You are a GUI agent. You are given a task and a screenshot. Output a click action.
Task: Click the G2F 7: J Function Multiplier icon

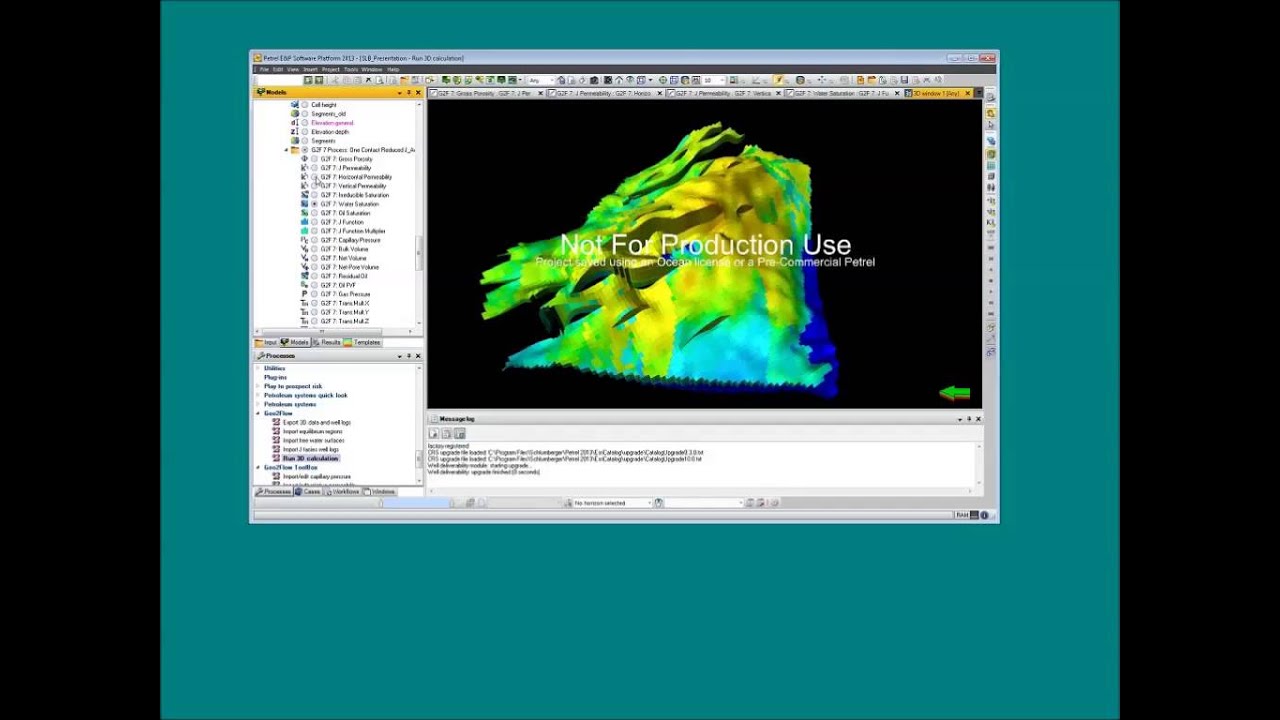coord(305,231)
